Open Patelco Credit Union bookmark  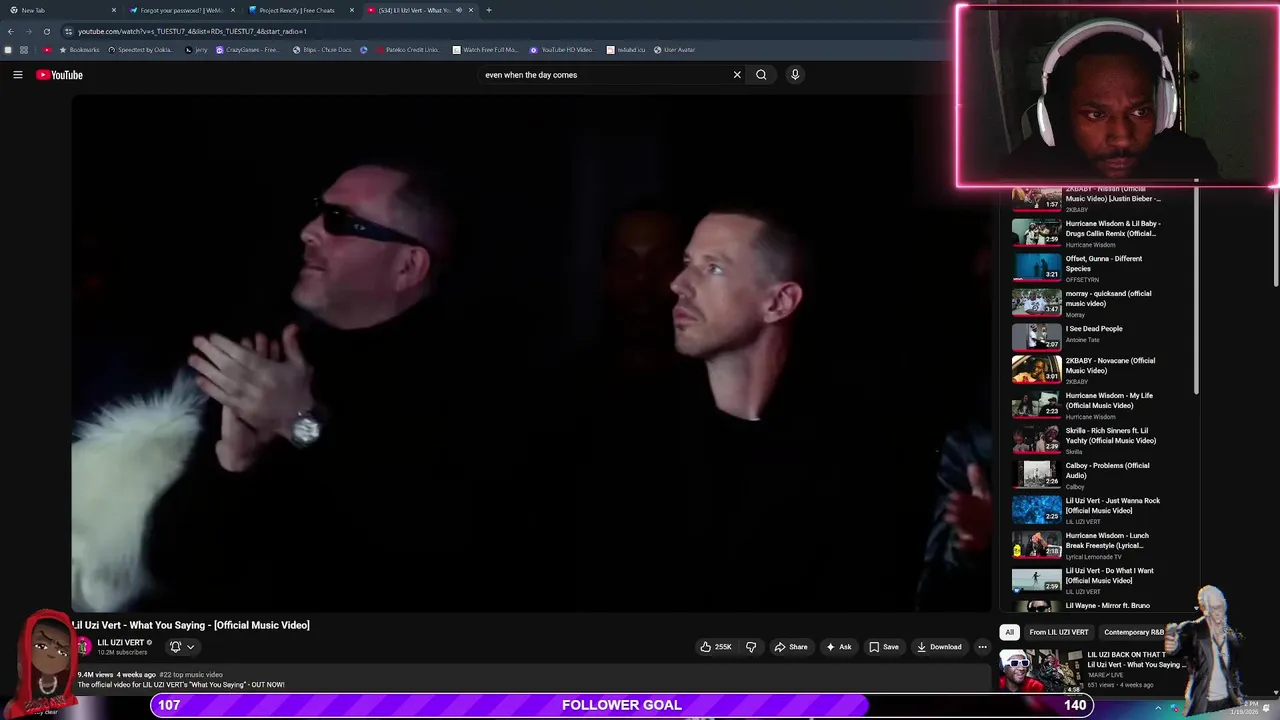click(407, 50)
